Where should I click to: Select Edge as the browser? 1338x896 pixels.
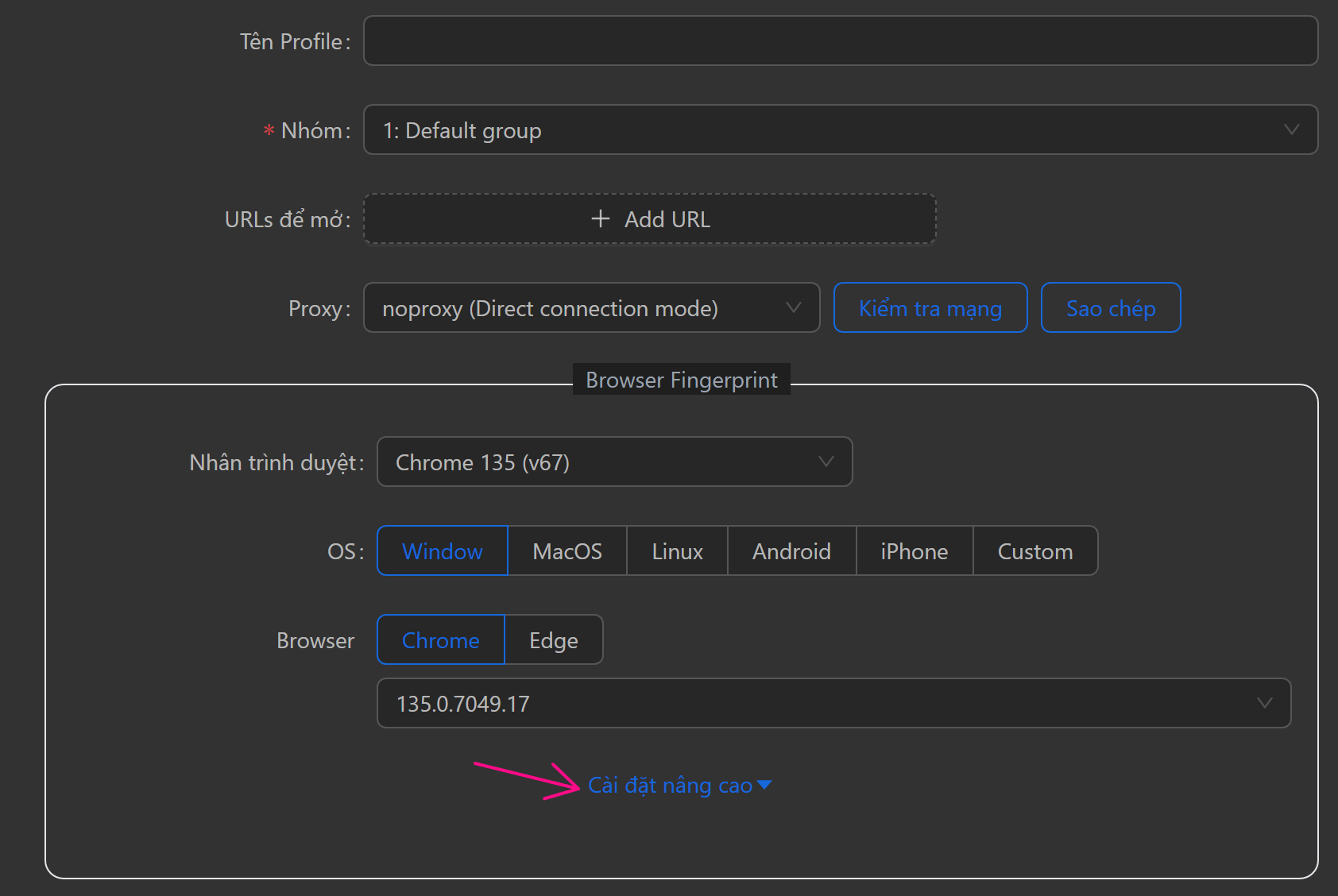pyautogui.click(x=553, y=640)
